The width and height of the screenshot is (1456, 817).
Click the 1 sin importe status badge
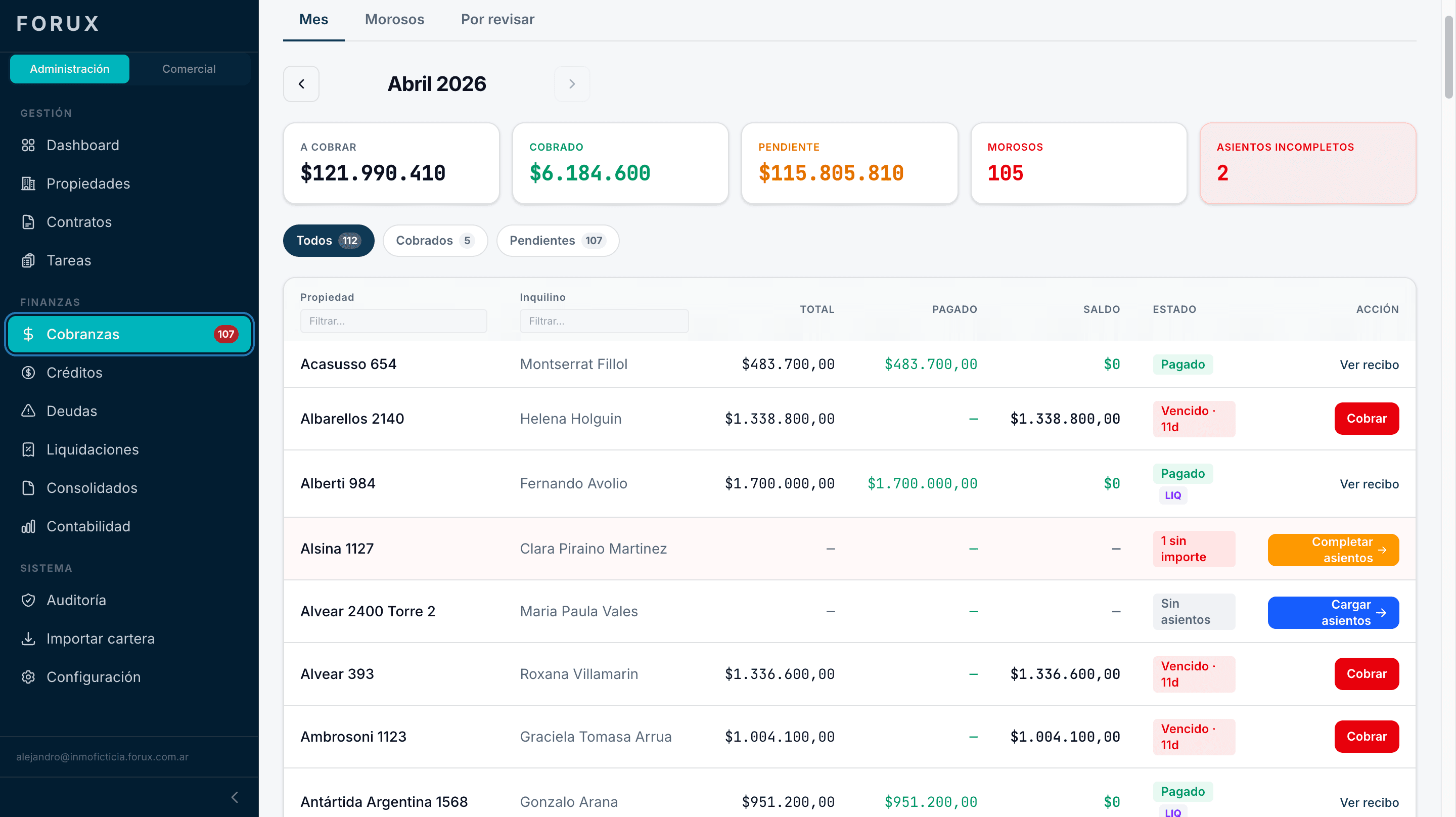[1194, 549]
